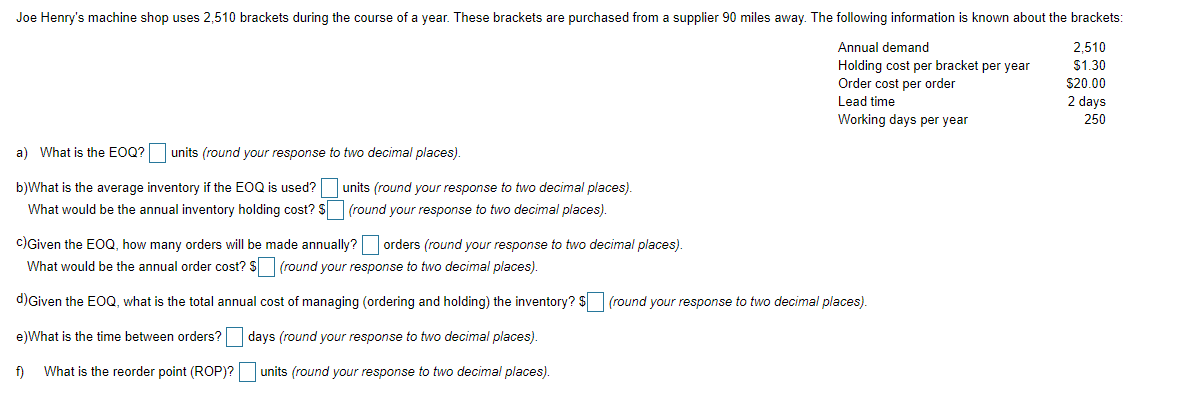The width and height of the screenshot is (1181, 408).
Task: Click the orders made annually input box
Action: pyautogui.click(x=371, y=244)
